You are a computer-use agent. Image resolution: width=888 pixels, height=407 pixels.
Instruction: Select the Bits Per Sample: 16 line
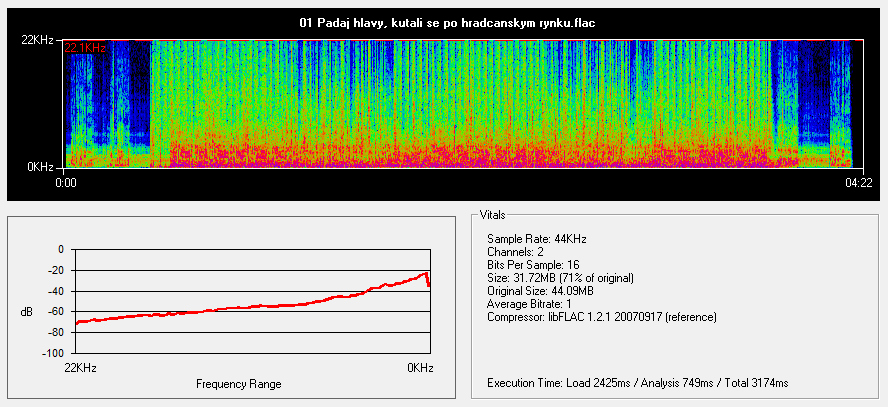[x=536, y=265]
